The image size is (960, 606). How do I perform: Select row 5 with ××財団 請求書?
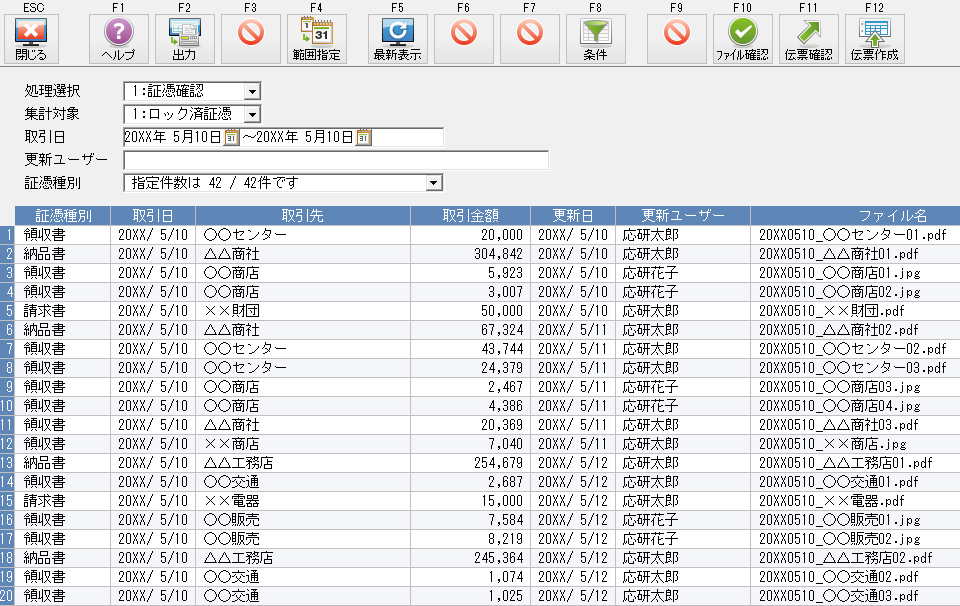(x=300, y=310)
